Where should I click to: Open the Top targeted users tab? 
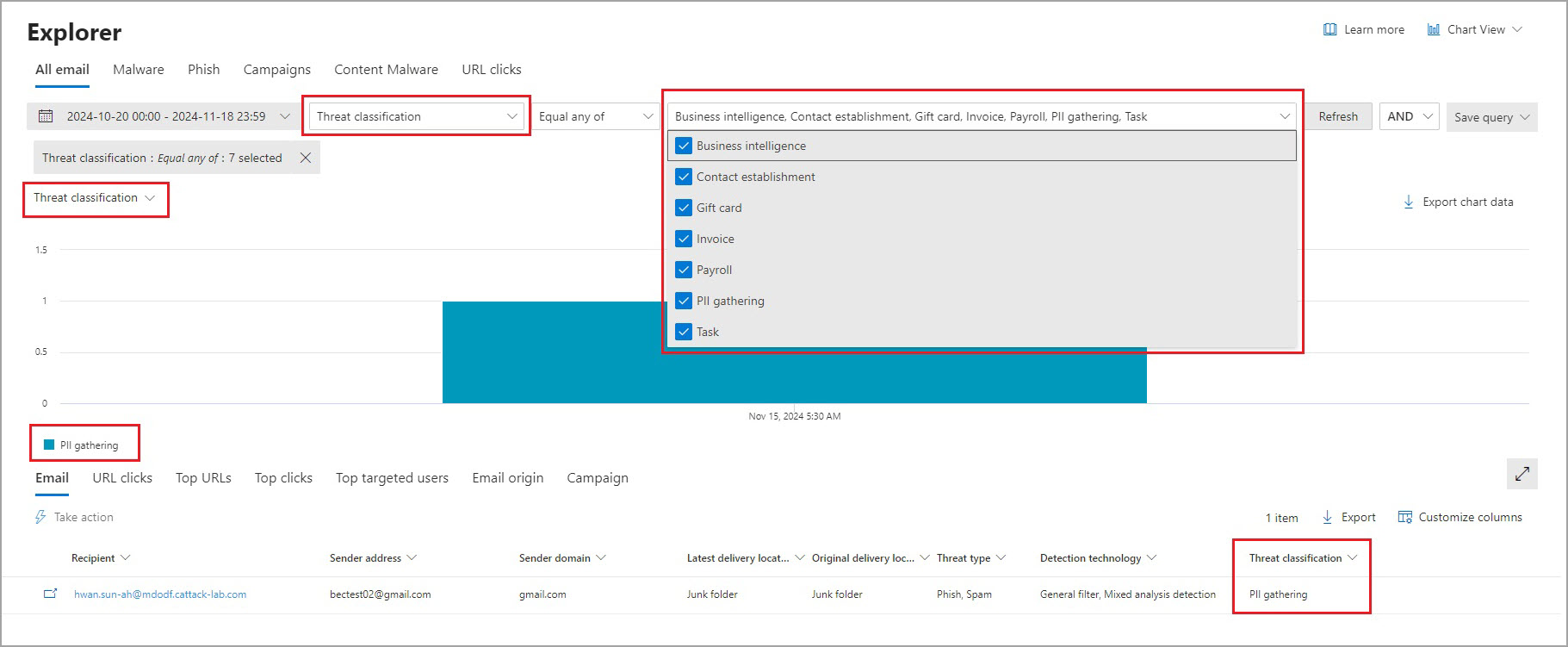pos(392,478)
